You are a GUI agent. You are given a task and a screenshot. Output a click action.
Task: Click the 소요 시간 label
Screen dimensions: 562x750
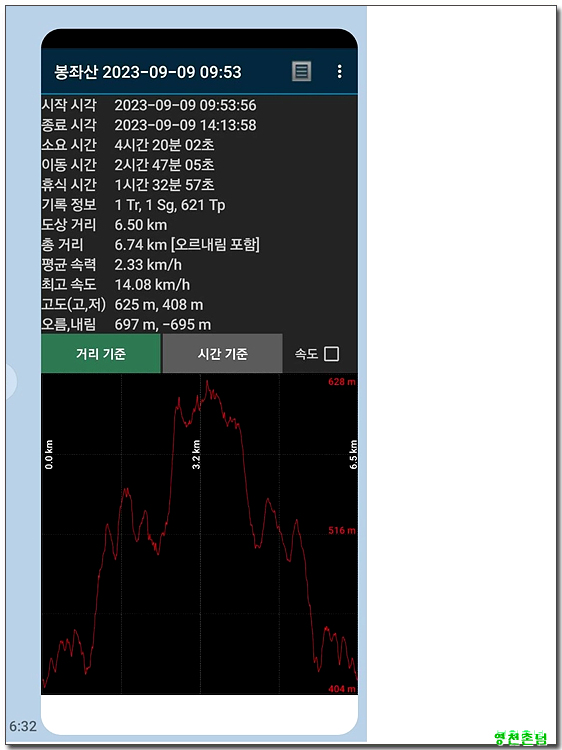pyautogui.click(x=69, y=145)
